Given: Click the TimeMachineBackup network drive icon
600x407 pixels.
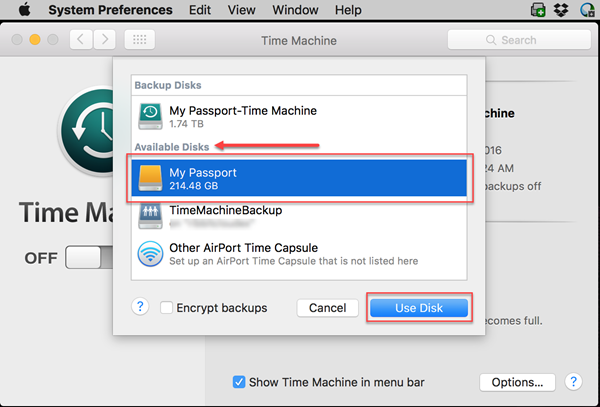Looking at the screenshot, I should [x=150, y=216].
